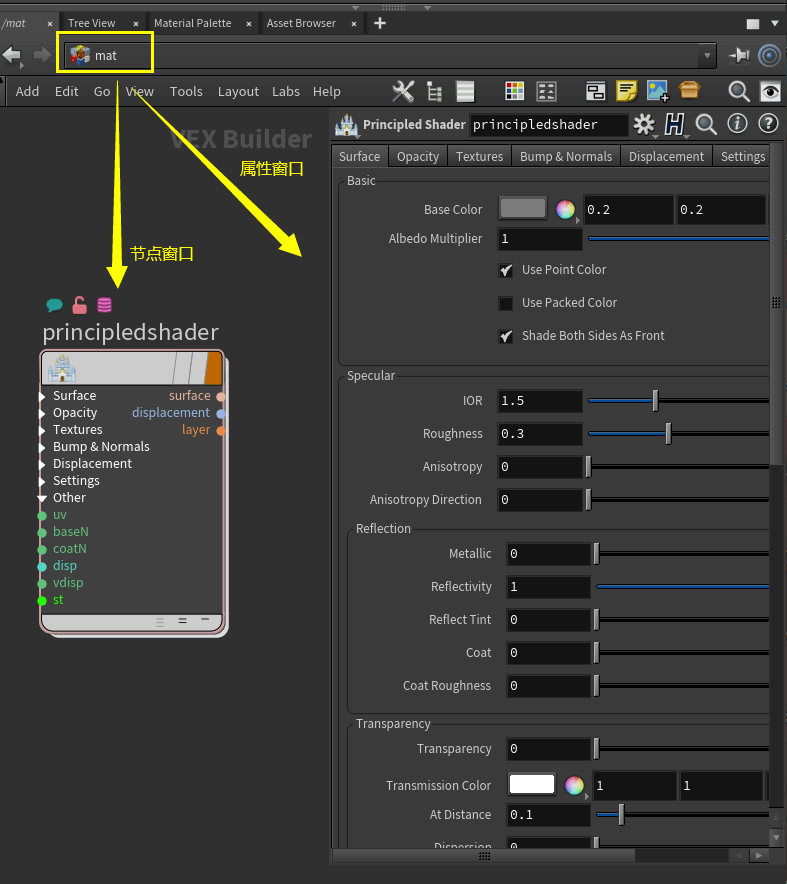This screenshot has height=884, width=787.
Task: Disable Use Point Color checkbox
Action: coord(506,270)
